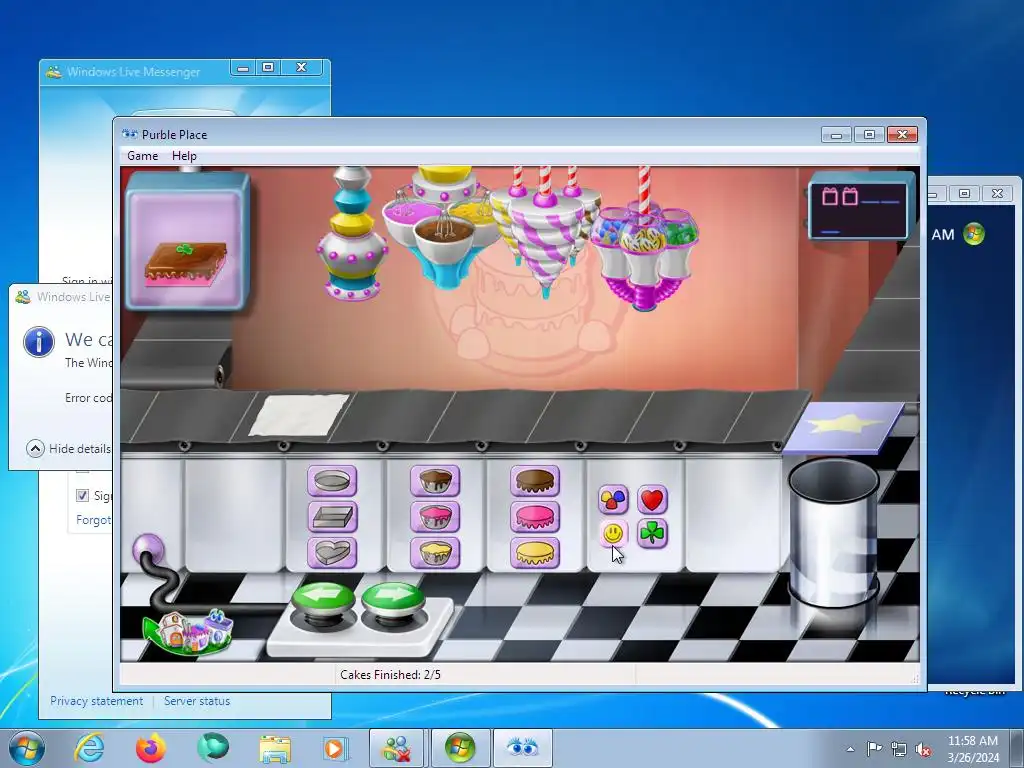
Task: Open Windows Explorer folder on taskbar
Action: tap(275, 748)
